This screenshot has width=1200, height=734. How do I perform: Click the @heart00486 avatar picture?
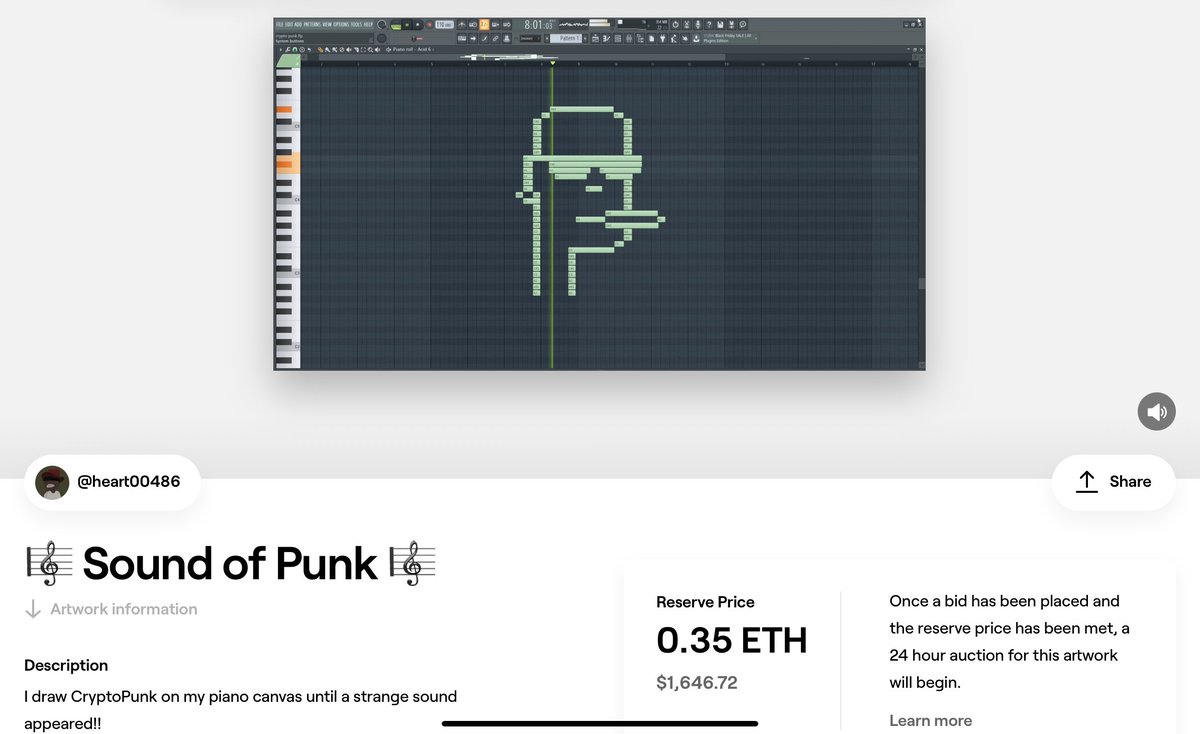coord(52,482)
